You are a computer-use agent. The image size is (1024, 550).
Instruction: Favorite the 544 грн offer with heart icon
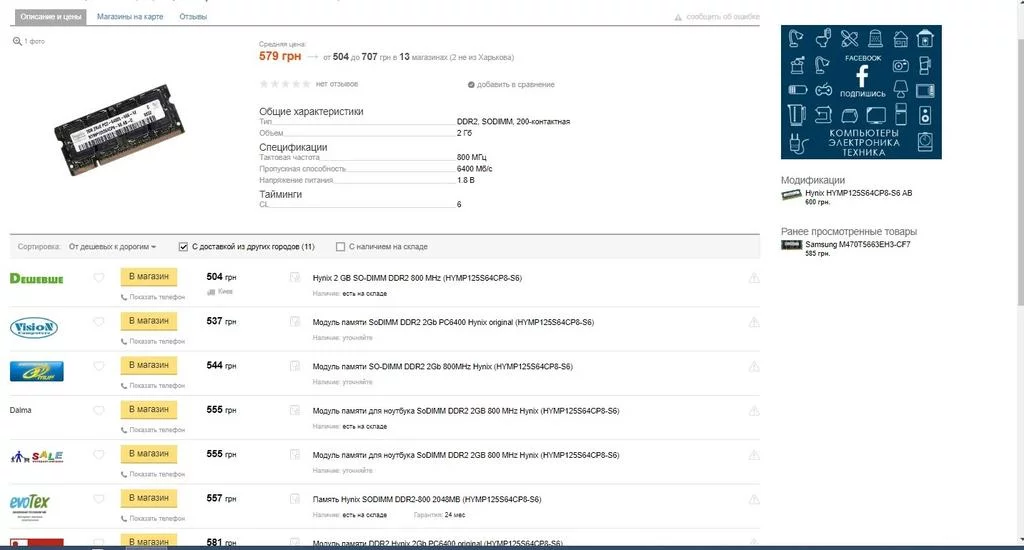pyautogui.click(x=99, y=366)
